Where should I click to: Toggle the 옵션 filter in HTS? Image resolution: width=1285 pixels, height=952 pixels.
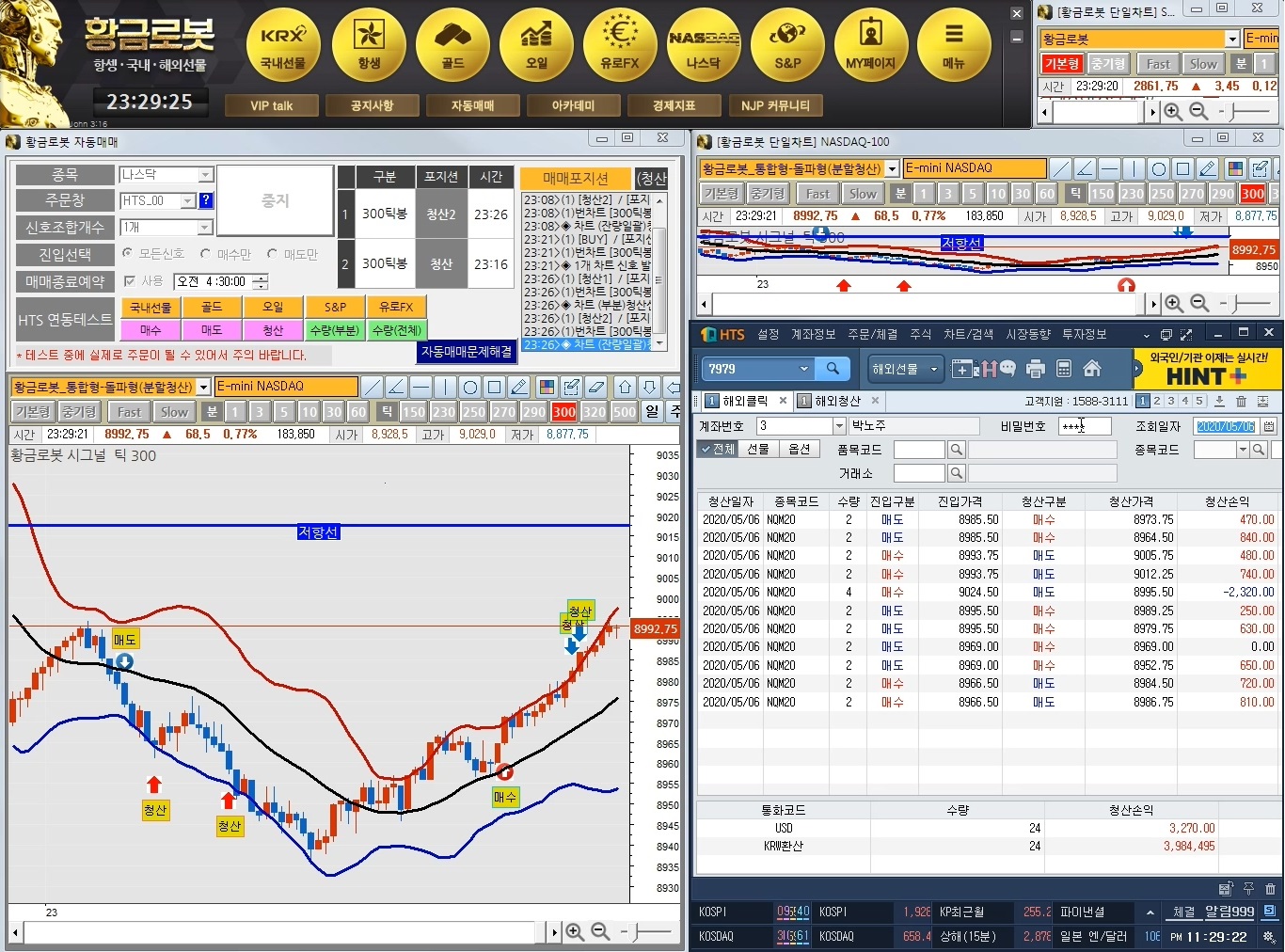pyautogui.click(x=800, y=450)
